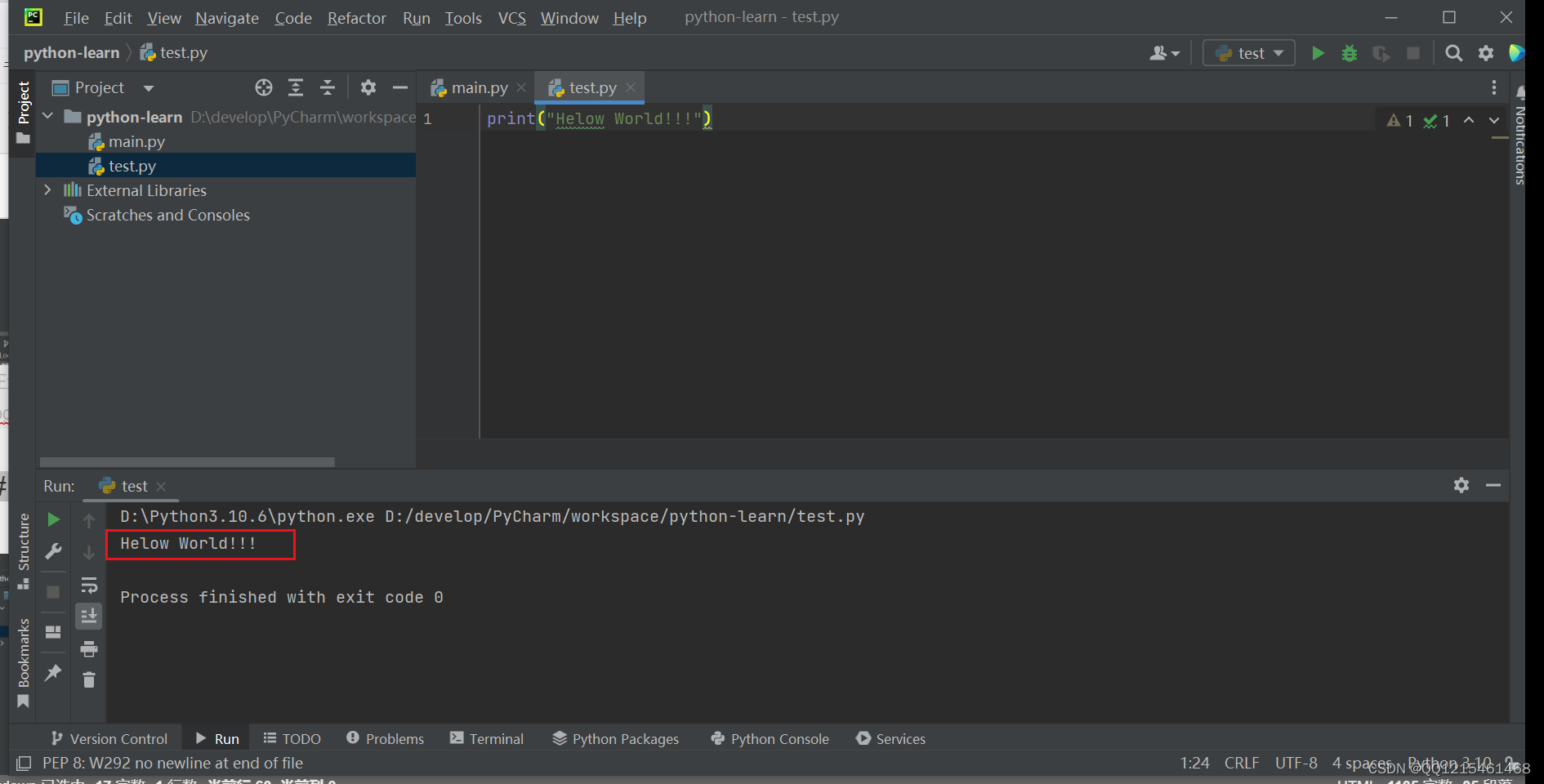The image size is (1544, 784).
Task: Open Project view mode dropdown arrow
Action: coord(148,88)
